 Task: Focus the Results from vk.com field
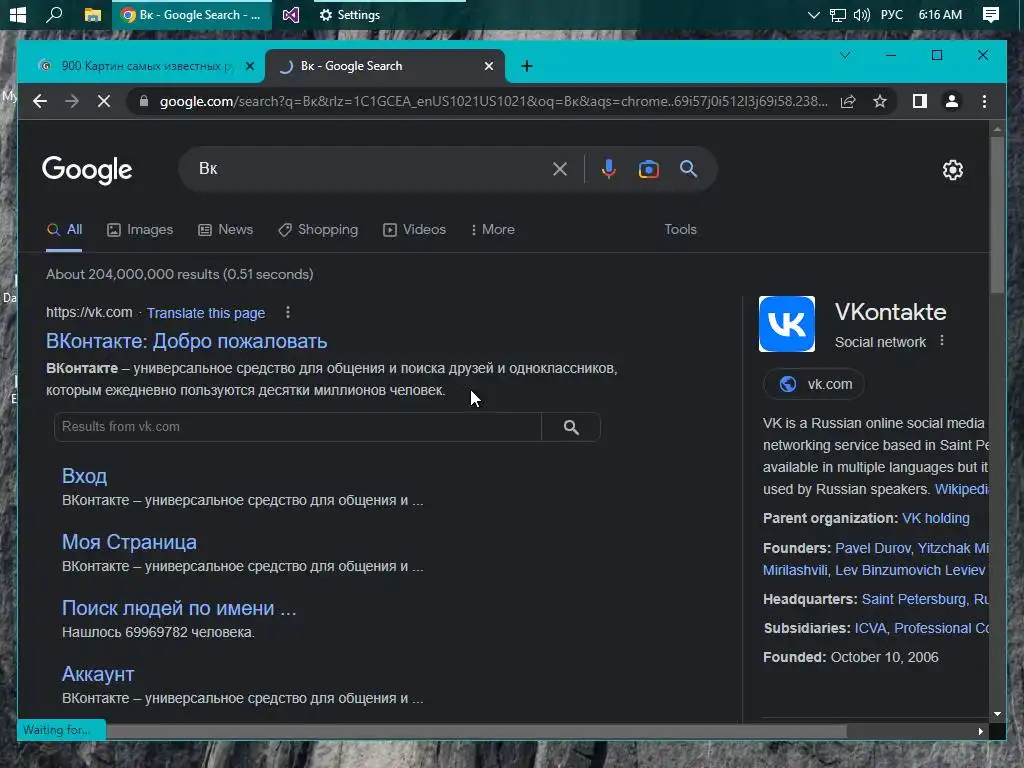tap(298, 427)
